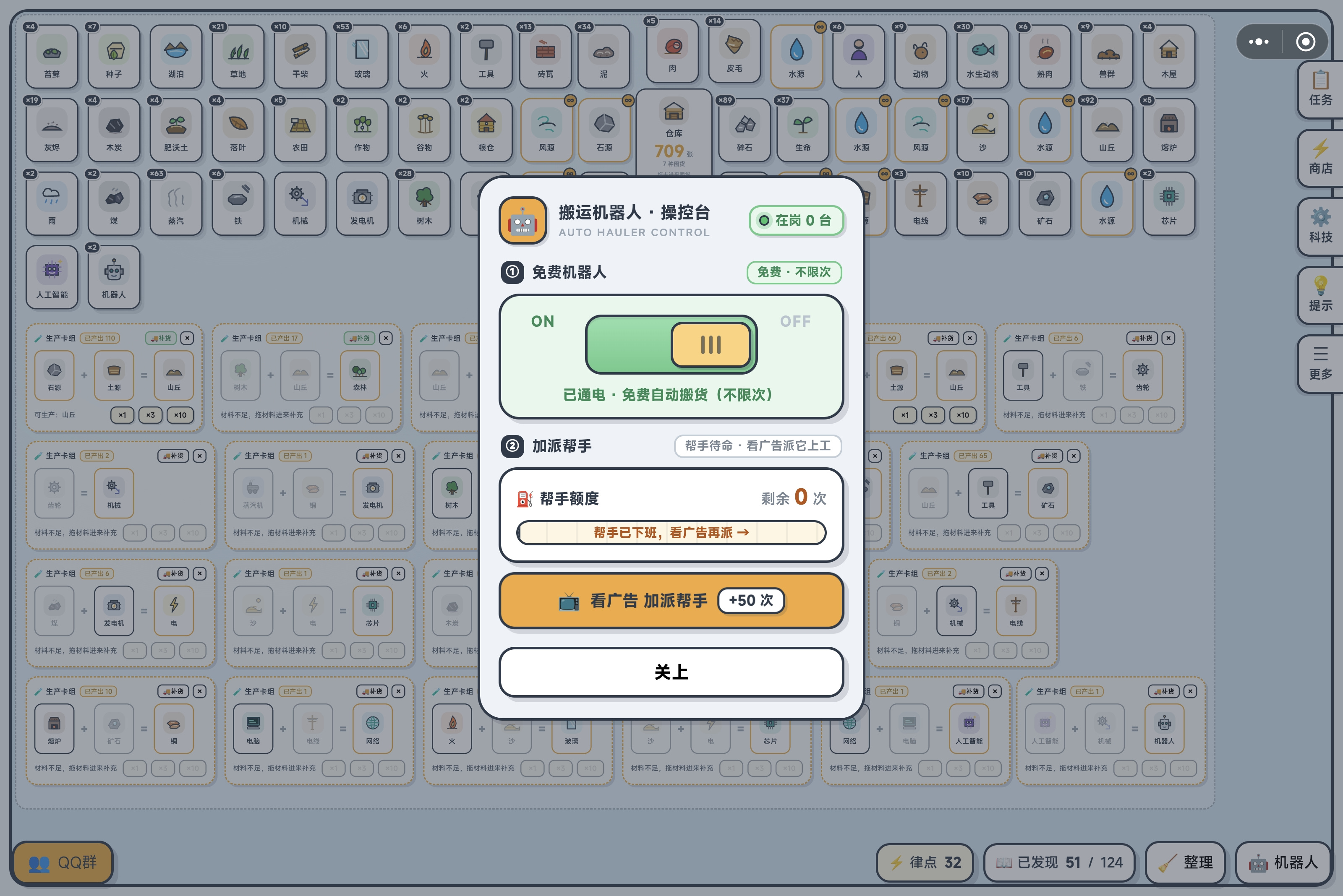The image size is (1343, 896).
Task: Close the 已产出 65 ore production group
Action: click(1074, 456)
